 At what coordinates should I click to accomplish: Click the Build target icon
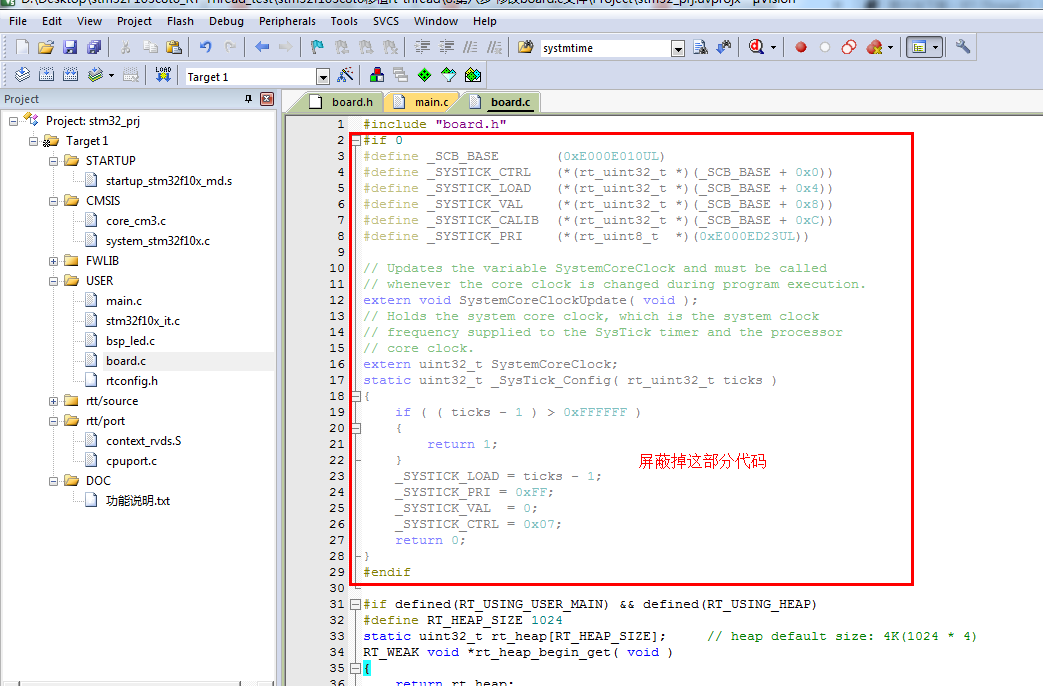45,74
